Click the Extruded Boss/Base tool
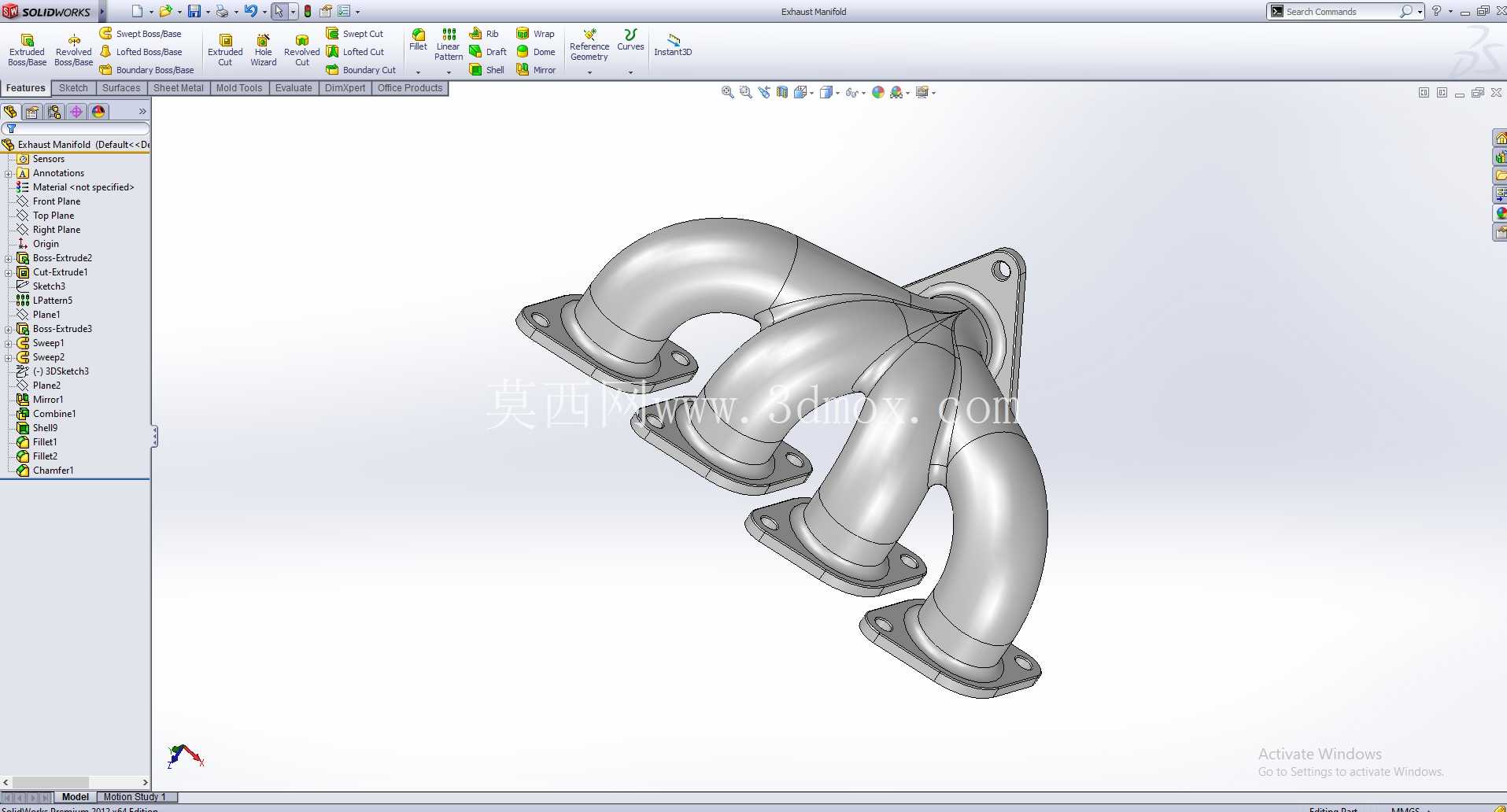 pos(27,50)
